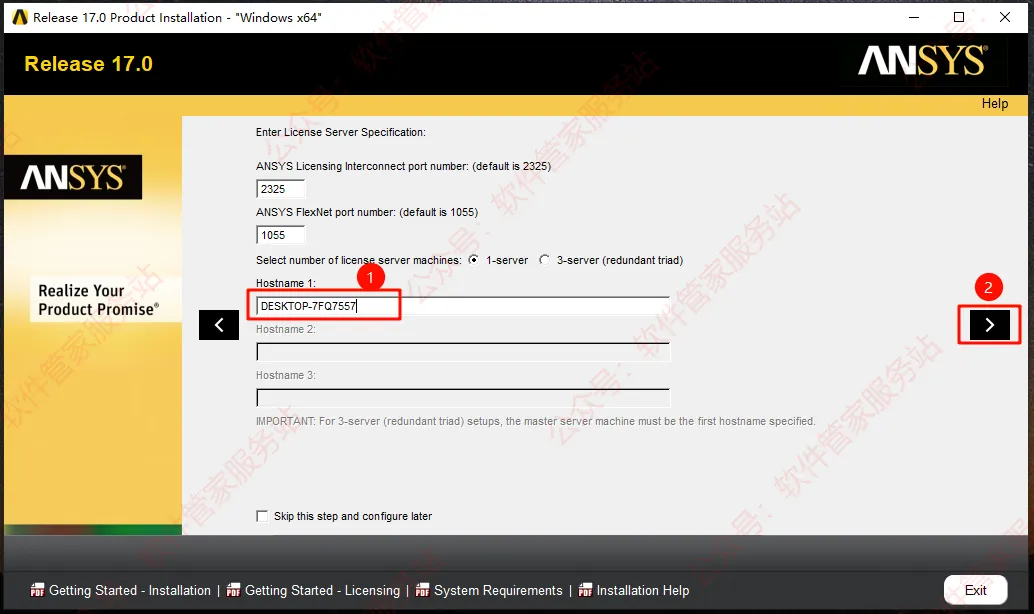Click the Licensing Interconnect port field 2325
The image size is (1034, 614).
pyautogui.click(x=280, y=189)
